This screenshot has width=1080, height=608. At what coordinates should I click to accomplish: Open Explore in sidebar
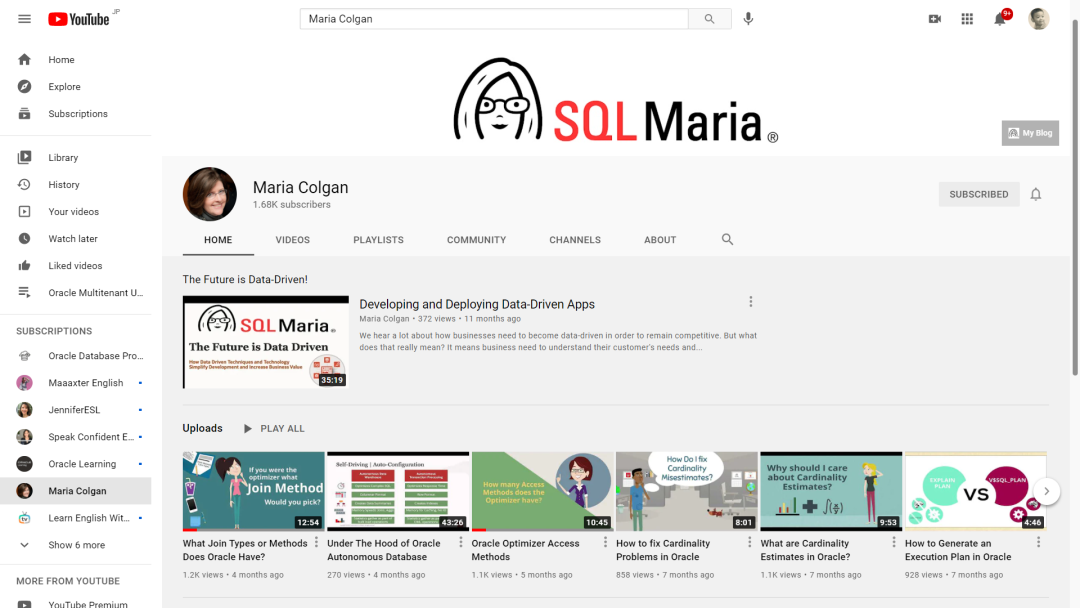pos(76,87)
